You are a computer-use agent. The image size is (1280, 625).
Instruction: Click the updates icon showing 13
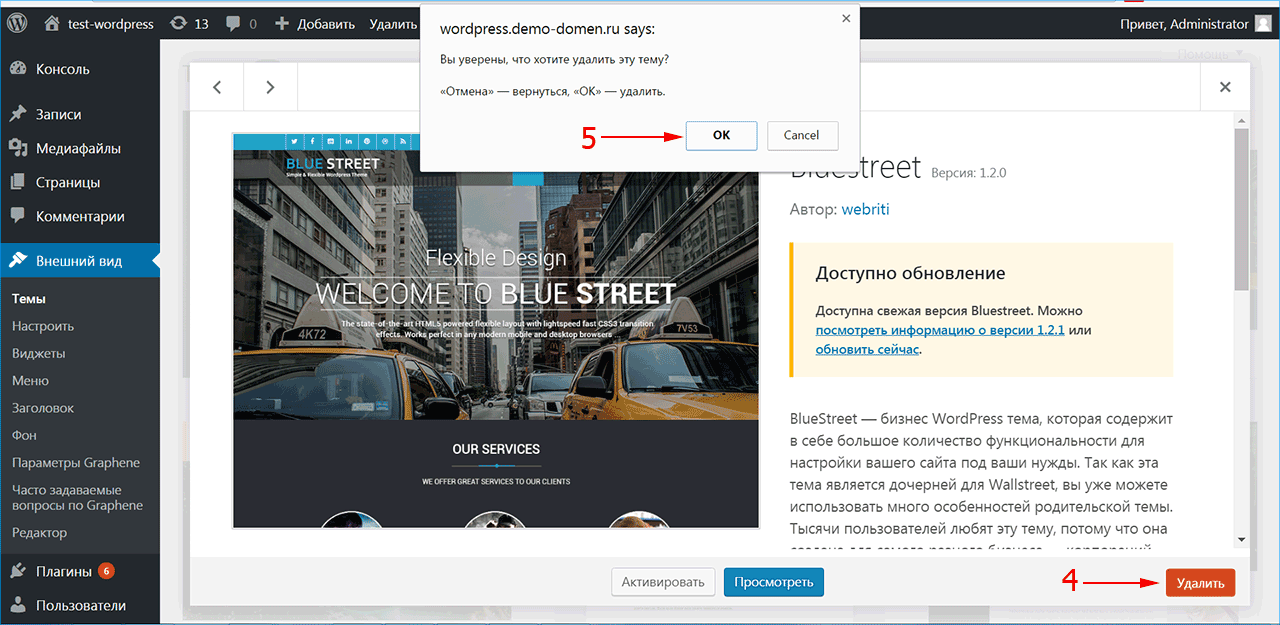coord(178,23)
